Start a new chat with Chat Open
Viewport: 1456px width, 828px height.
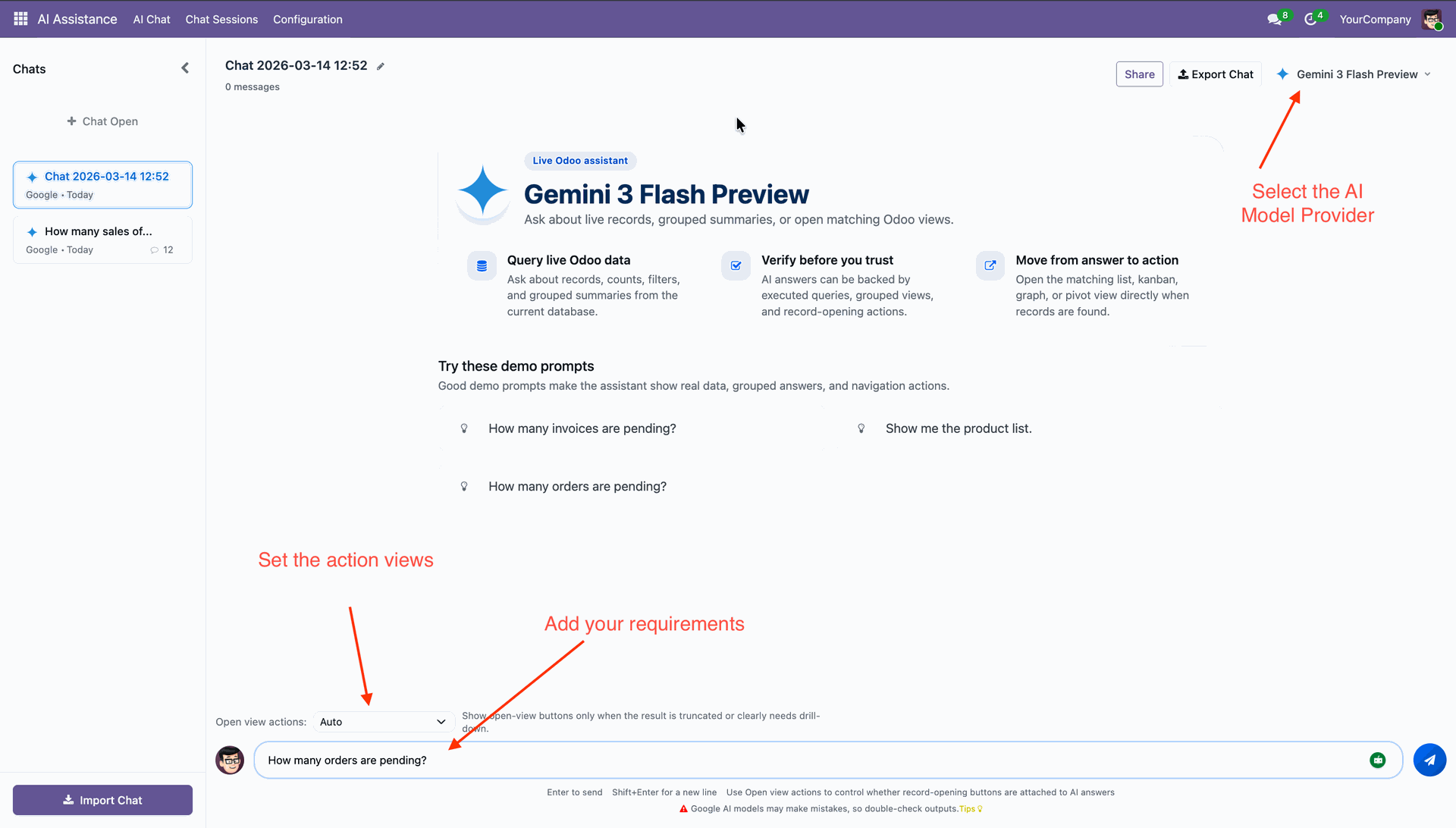point(102,121)
